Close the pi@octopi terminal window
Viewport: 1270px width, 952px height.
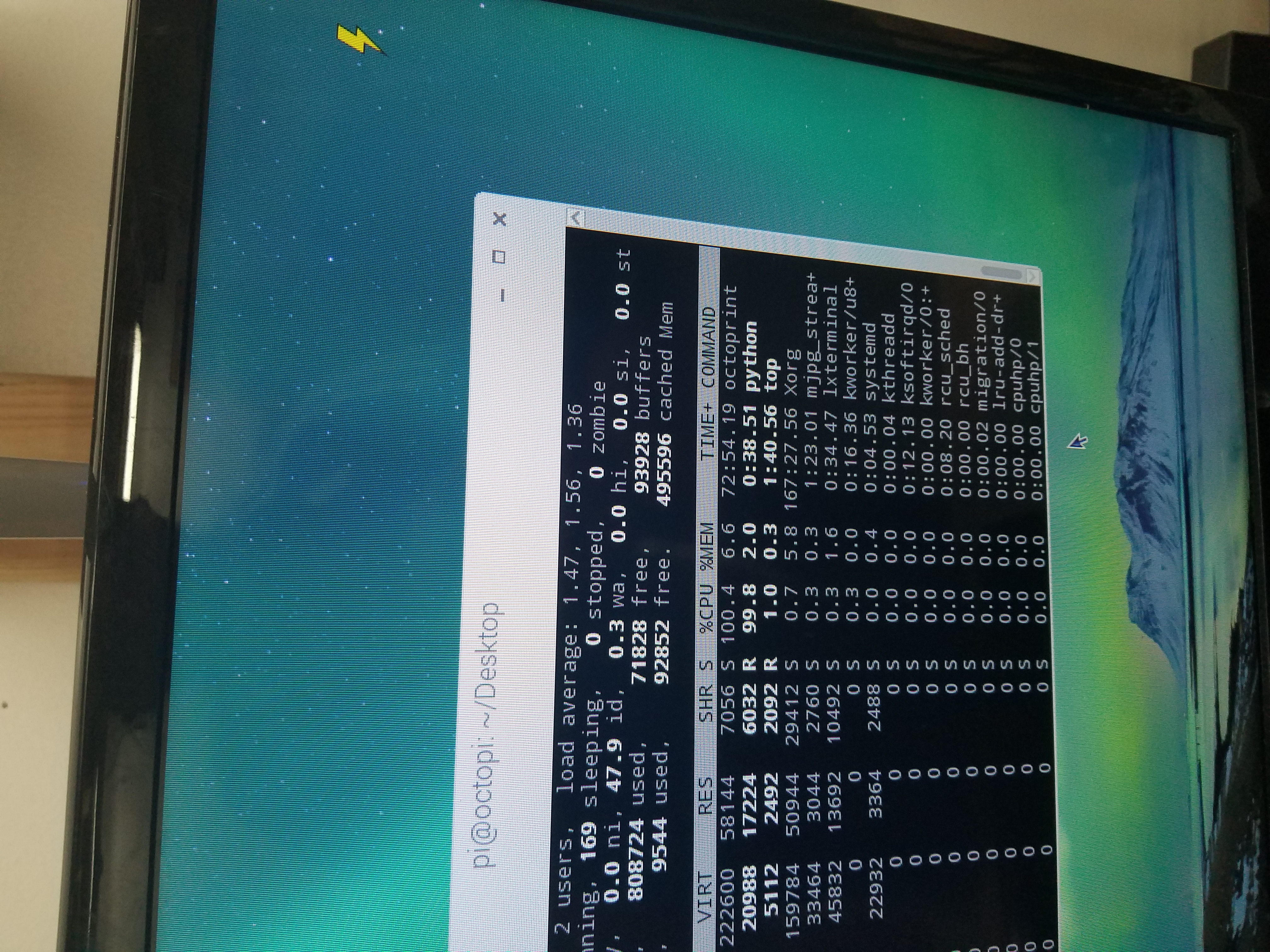click(x=500, y=218)
